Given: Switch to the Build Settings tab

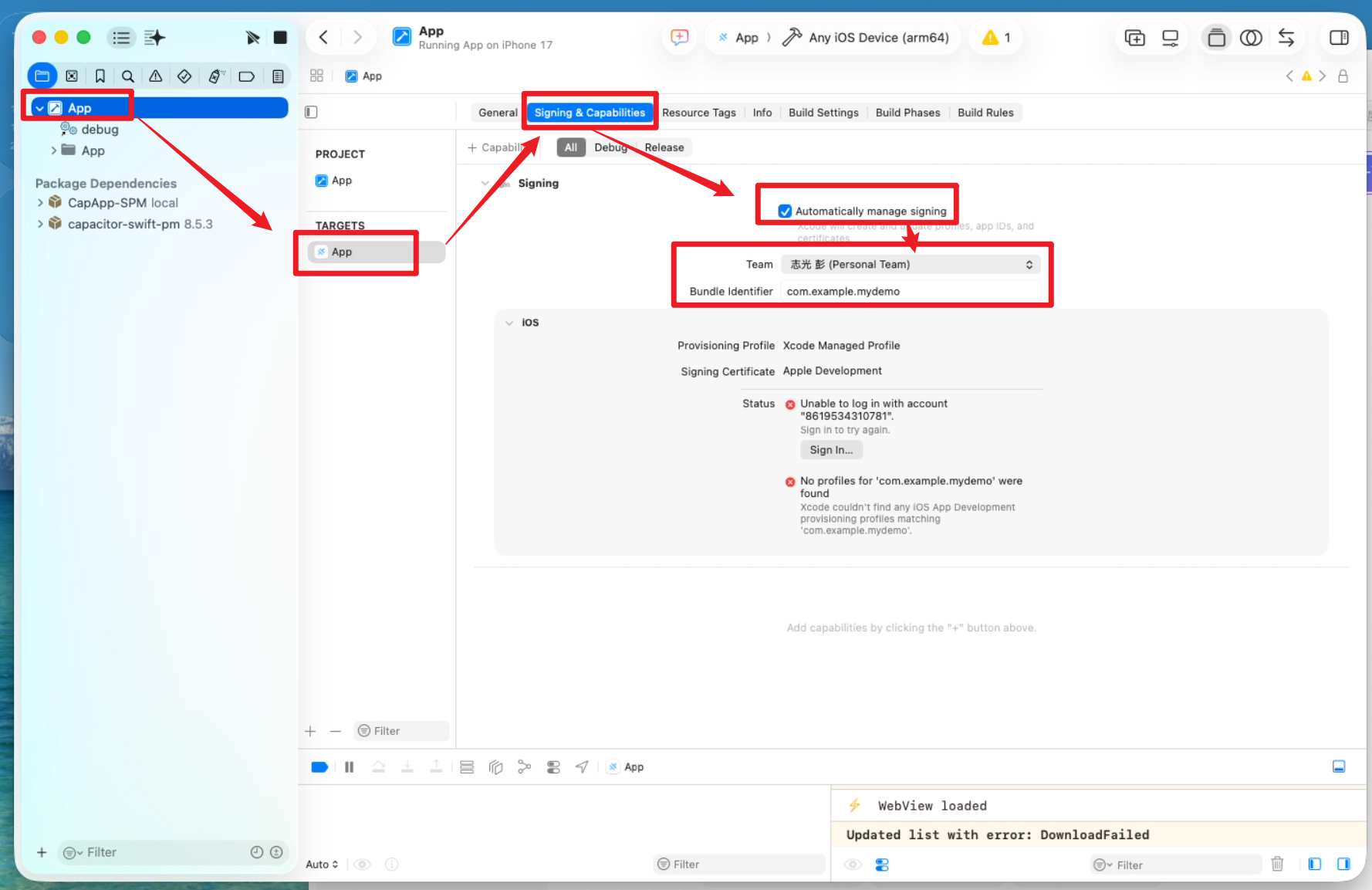Looking at the screenshot, I should click(823, 112).
